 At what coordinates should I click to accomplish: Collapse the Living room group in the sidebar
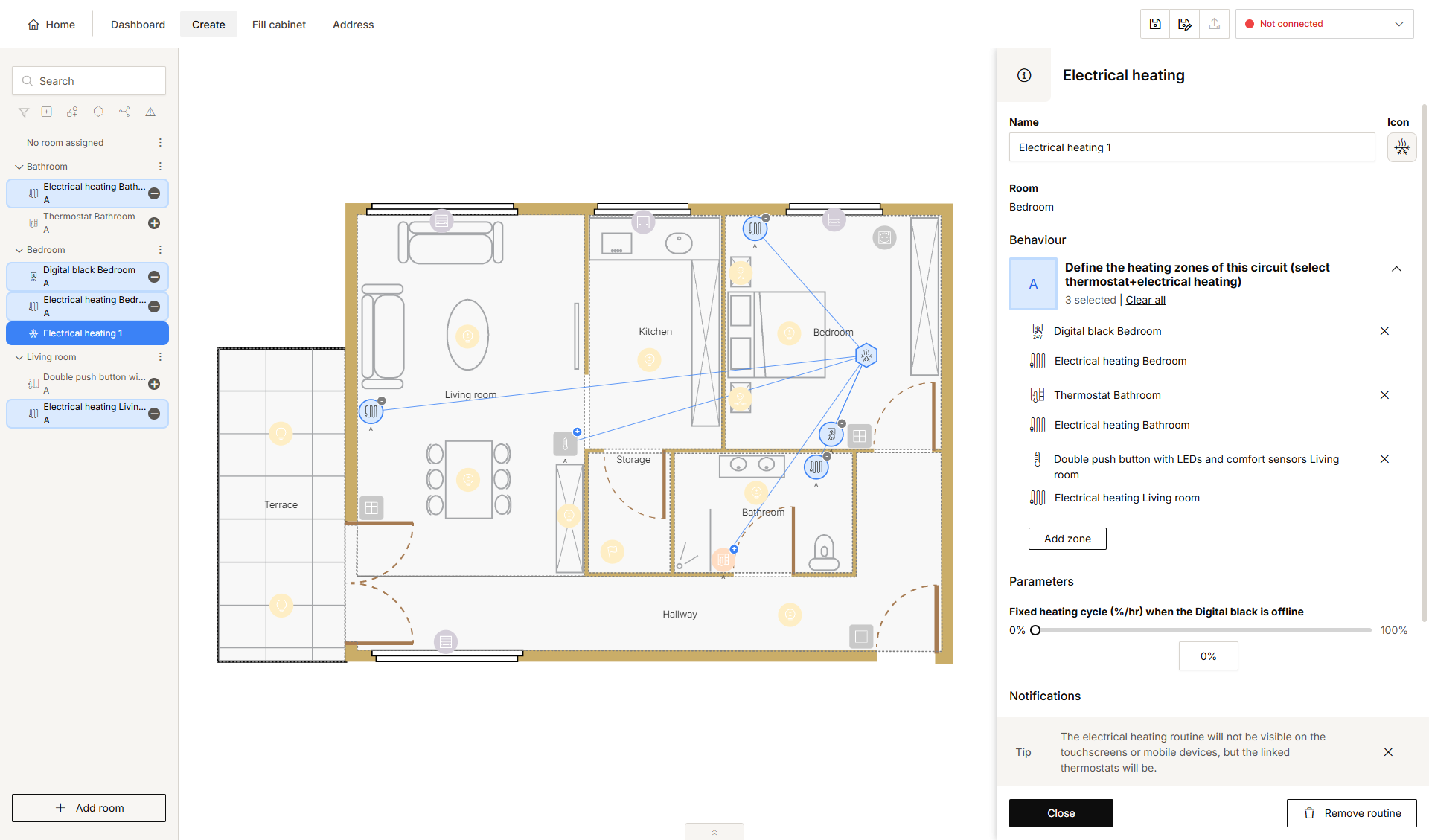pos(19,357)
